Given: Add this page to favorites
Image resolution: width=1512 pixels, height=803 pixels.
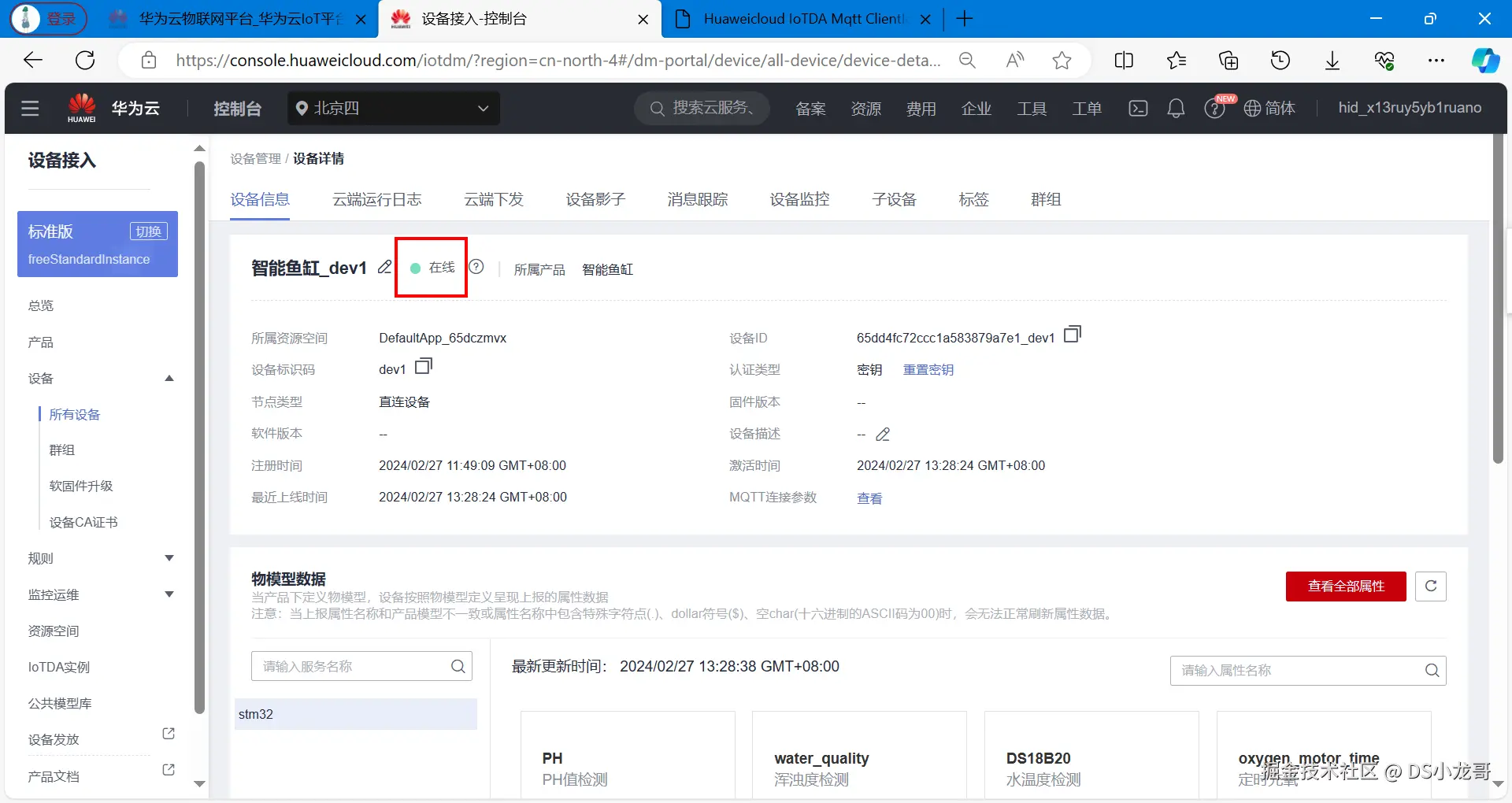Looking at the screenshot, I should tap(1062, 61).
